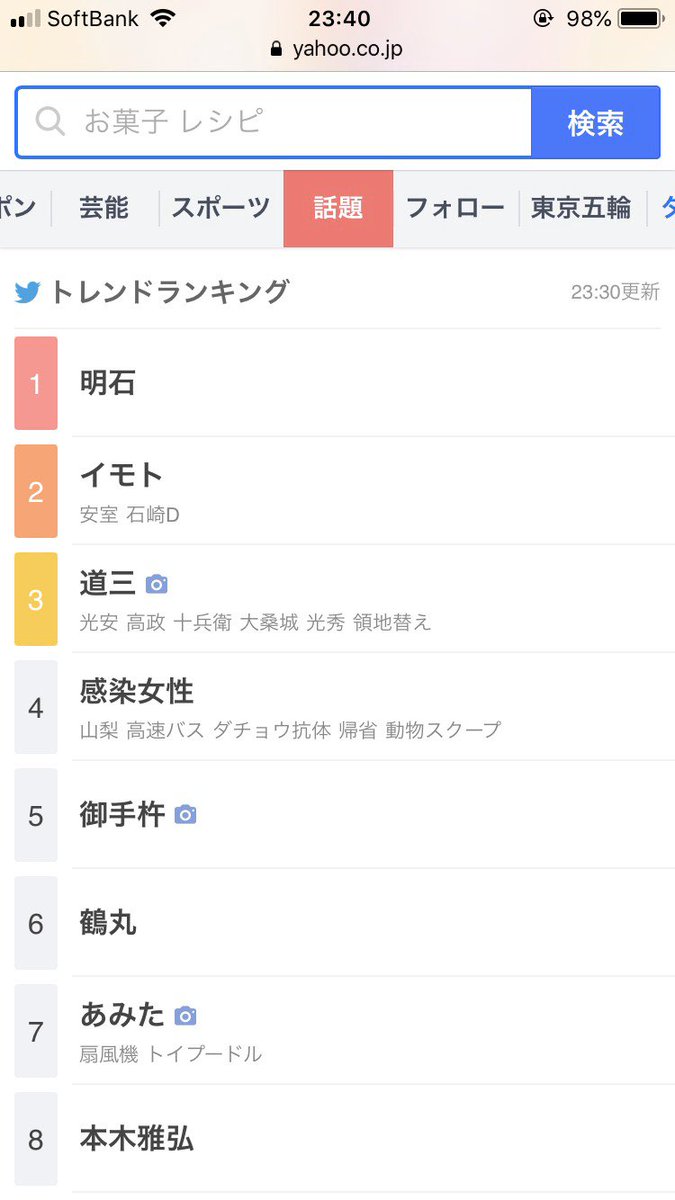Open the 感染女性 trending topic
The width and height of the screenshot is (675, 1200).
337,707
